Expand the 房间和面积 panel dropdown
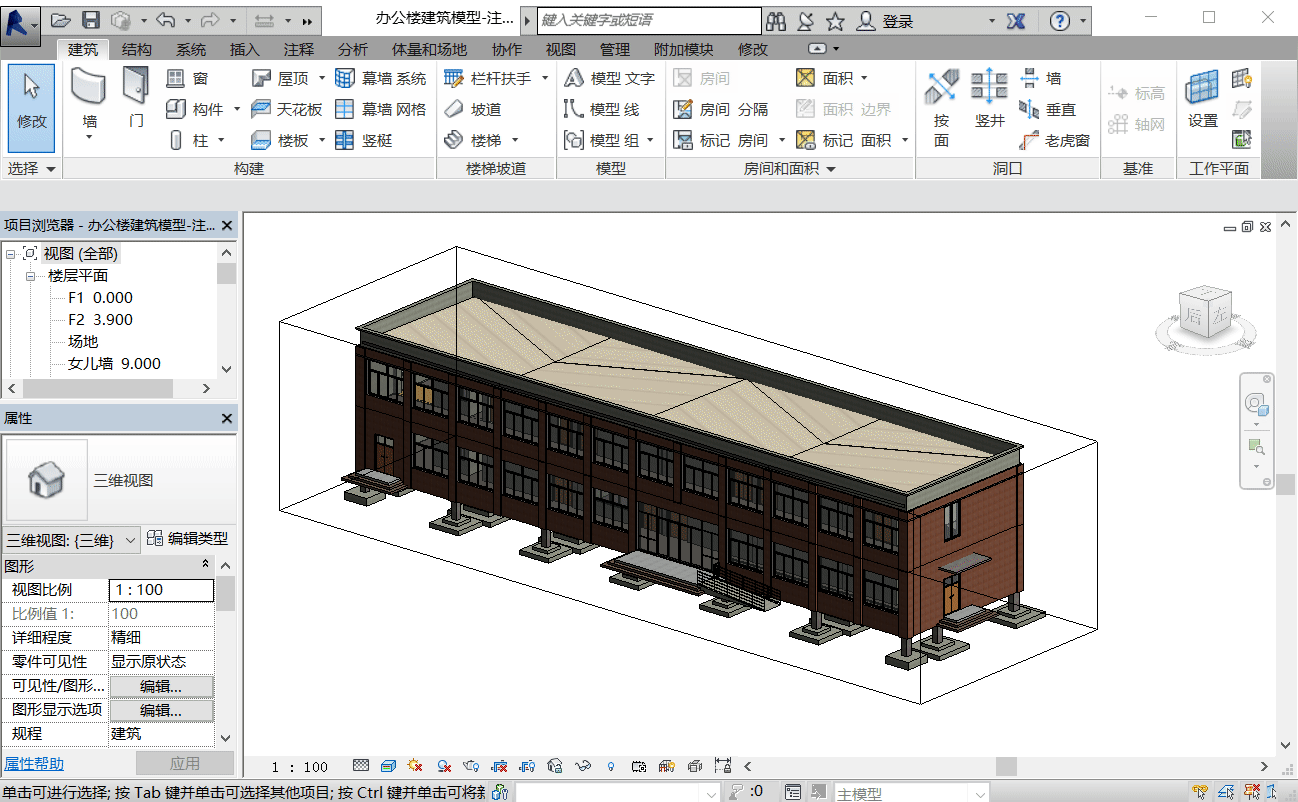 [830, 169]
